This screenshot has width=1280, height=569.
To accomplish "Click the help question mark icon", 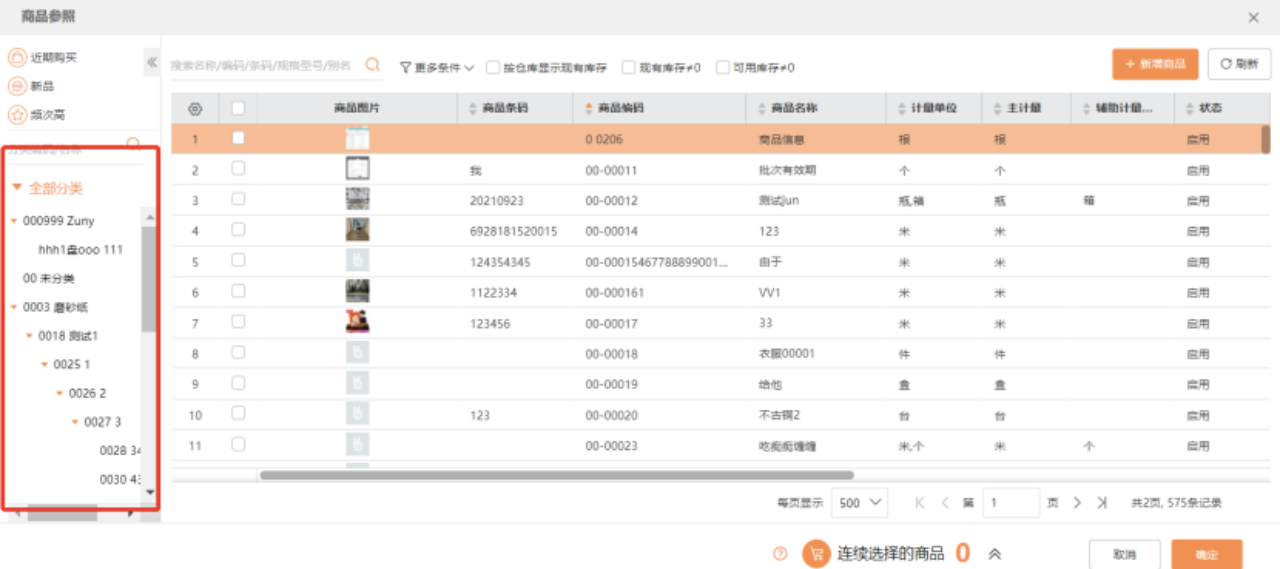I will pyautogui.click(x=780, y=554).
